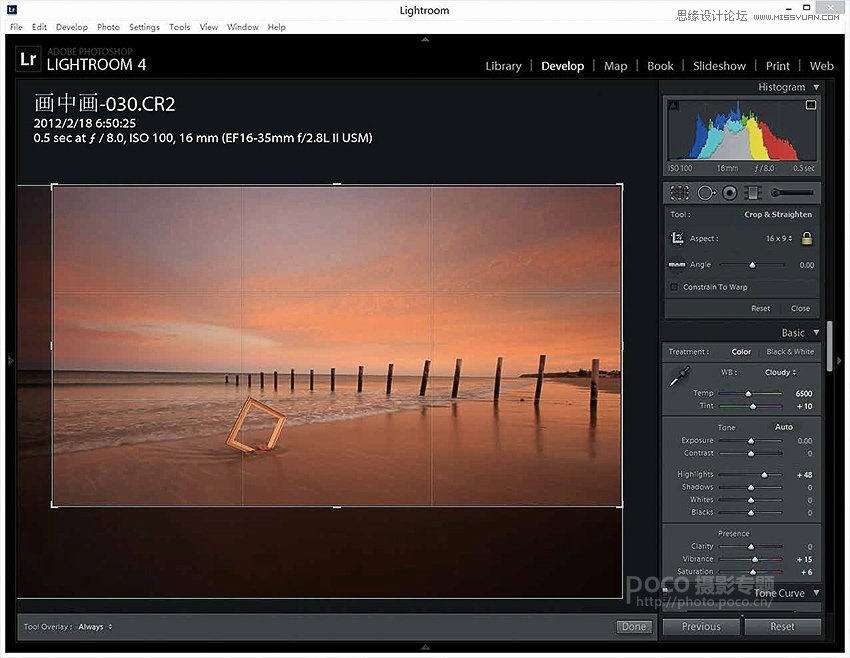This screenshot has width=850, height=658.
Task: Toggle highlight clipping indicator in histogram
Action: (810, 105)
